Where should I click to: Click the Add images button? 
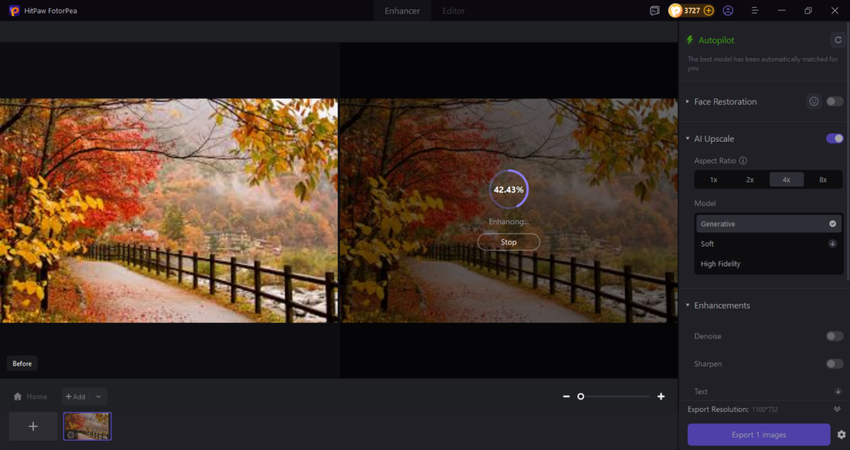(76, 396)
